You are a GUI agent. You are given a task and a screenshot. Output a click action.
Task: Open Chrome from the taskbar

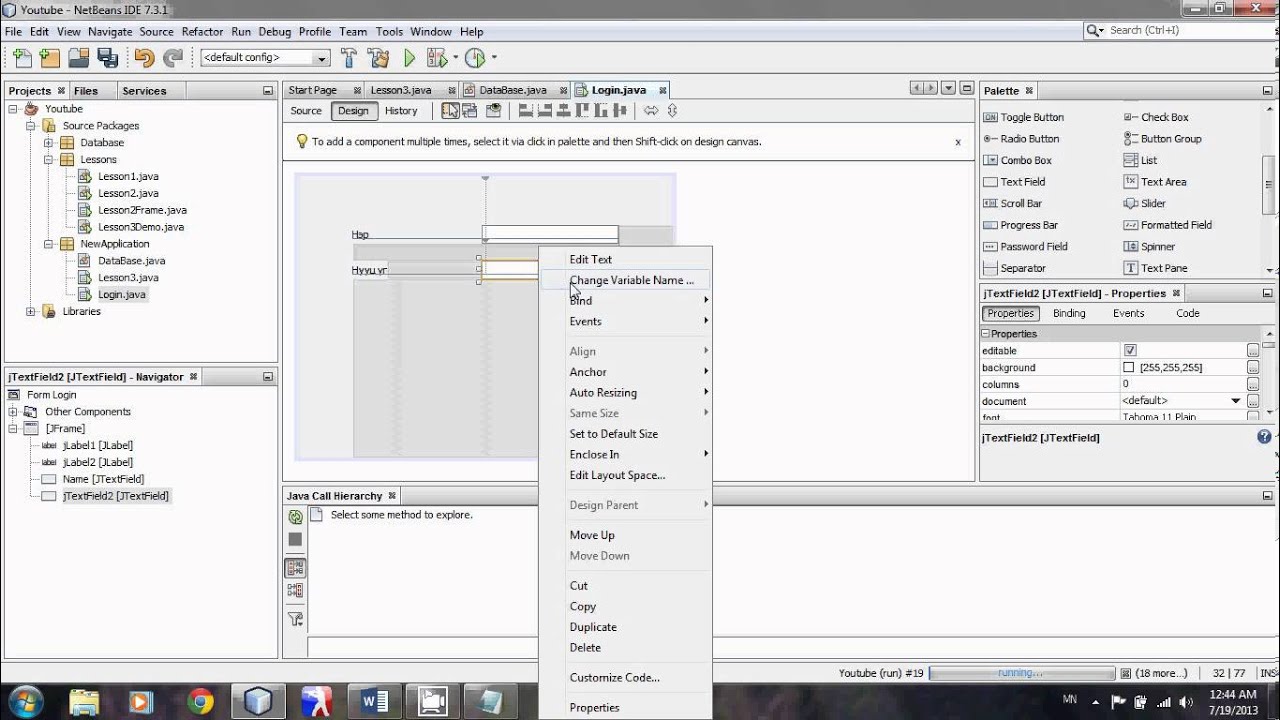[200, 702]
